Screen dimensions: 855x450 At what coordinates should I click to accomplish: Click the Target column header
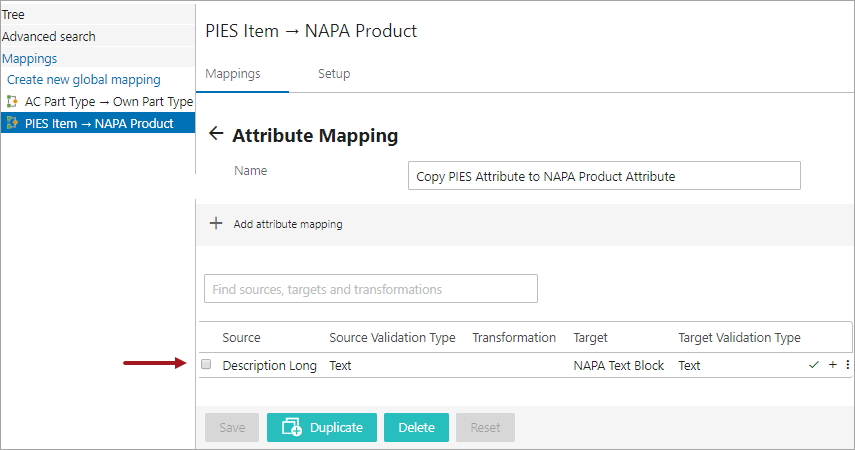[590, 338]
